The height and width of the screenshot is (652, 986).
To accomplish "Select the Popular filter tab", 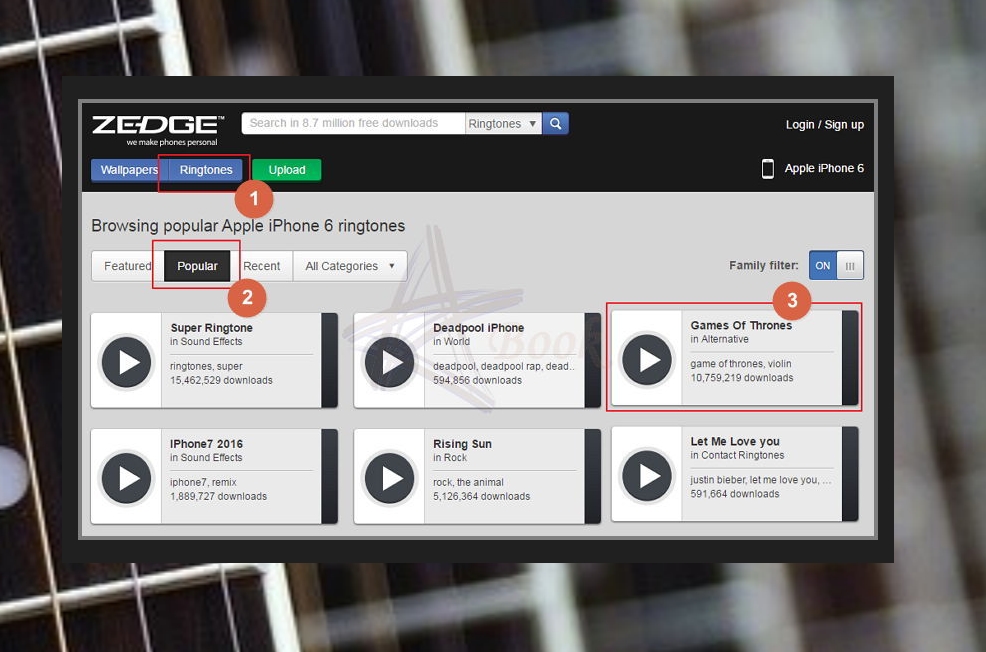I will pos(197,266).
